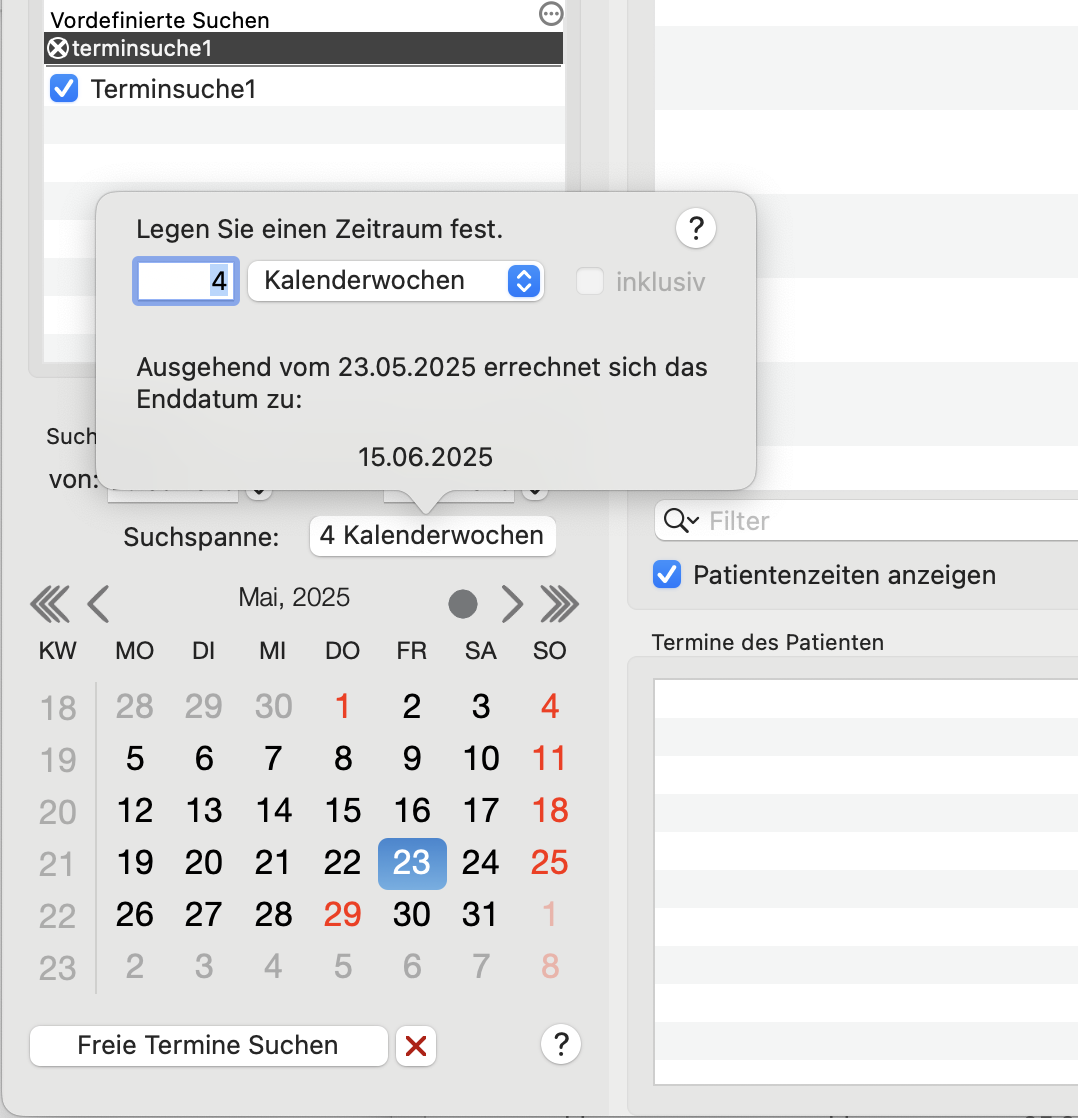Click the Mai, 2025 month label
The width and height of the screenshot is (1078, 1118).
294,598
